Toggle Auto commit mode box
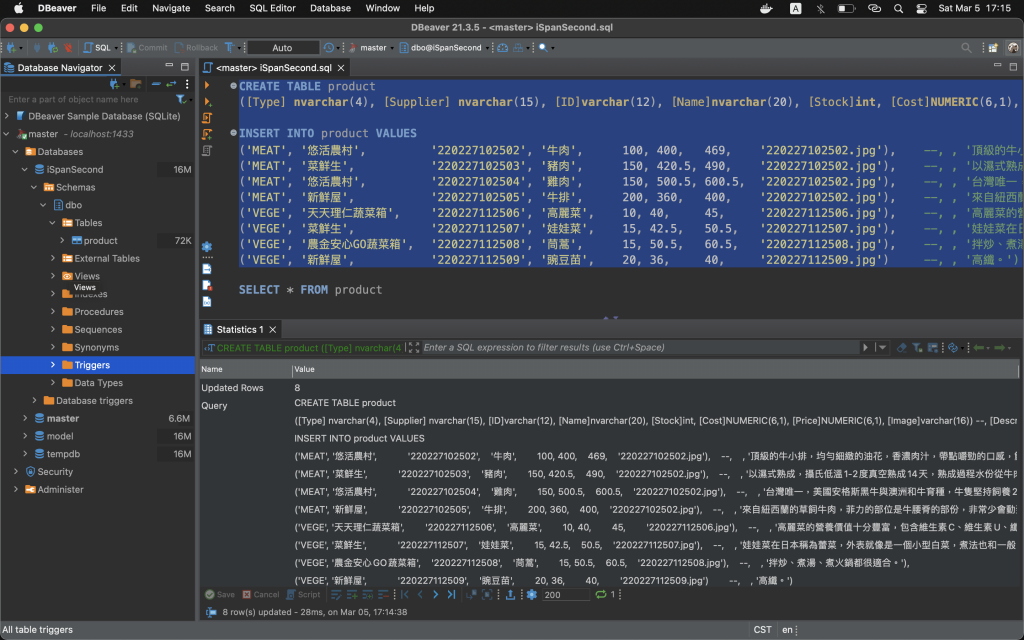Image resolution: width=1024 pixels, height=640 pixels. point(283,47)
